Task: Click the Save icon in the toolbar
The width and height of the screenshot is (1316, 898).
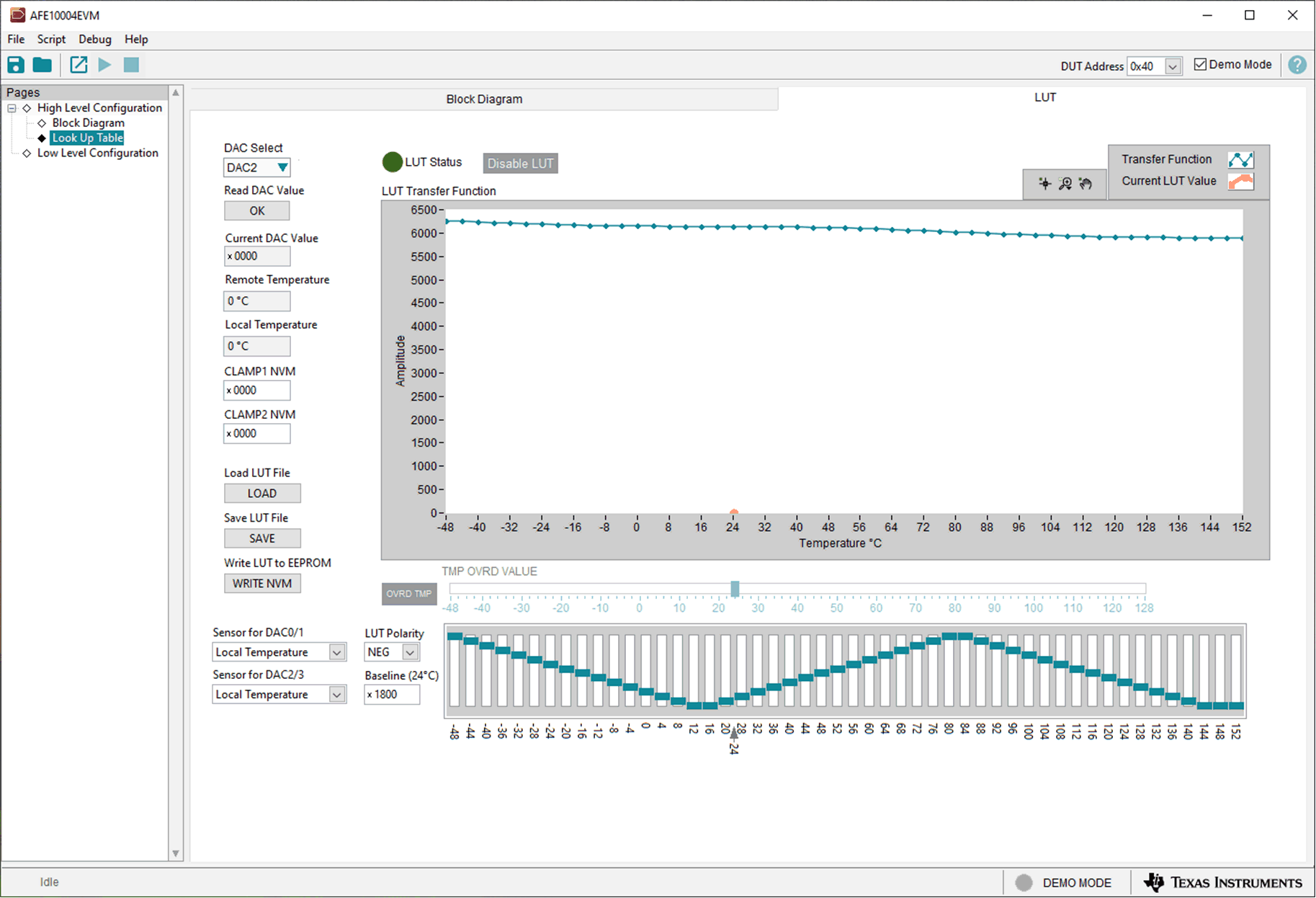Action: point(16,65)
